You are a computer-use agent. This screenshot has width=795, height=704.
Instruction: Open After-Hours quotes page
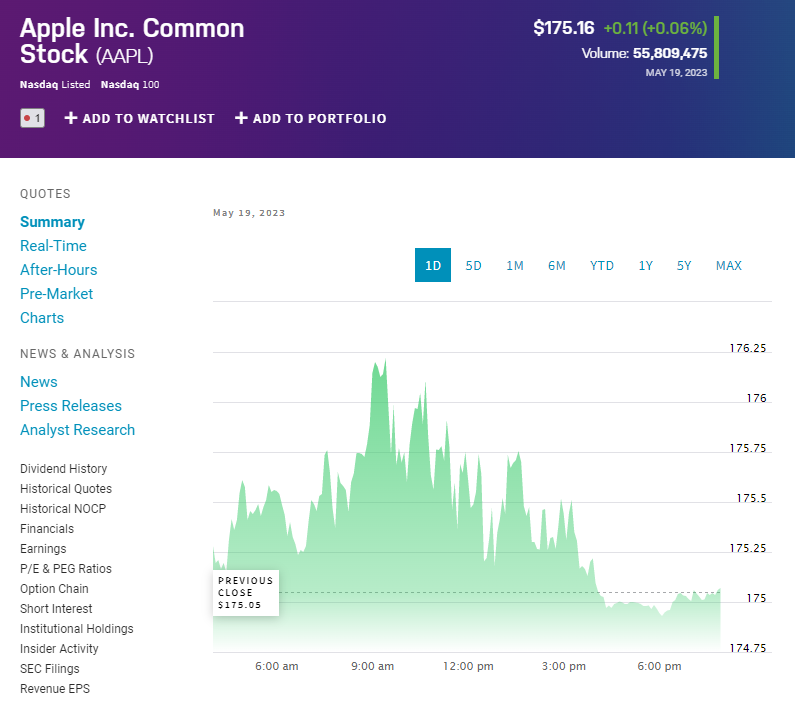[59, 270]
